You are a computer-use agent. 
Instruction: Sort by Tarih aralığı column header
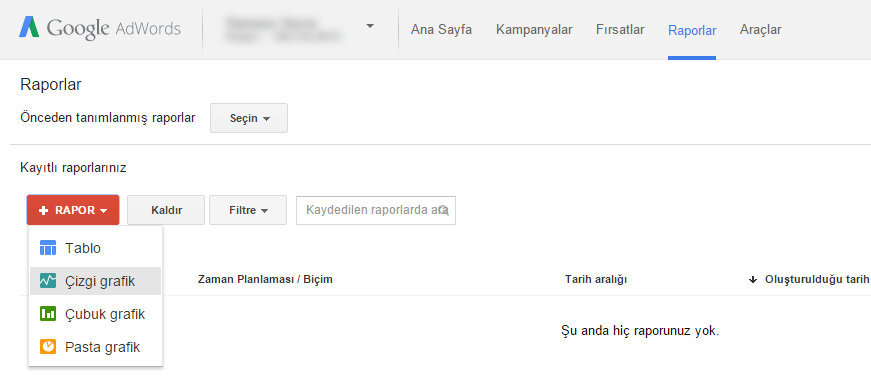click(595, 279)
